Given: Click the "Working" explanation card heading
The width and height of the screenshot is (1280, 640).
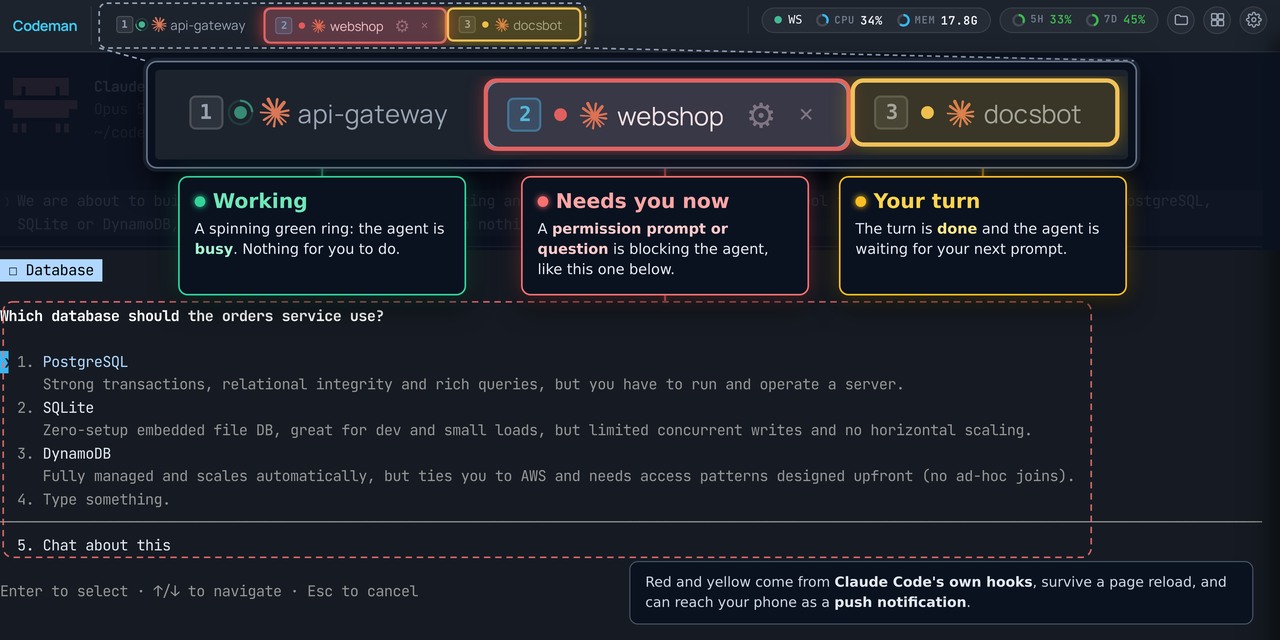Looking at the screenshot, I should click(260, 201).
